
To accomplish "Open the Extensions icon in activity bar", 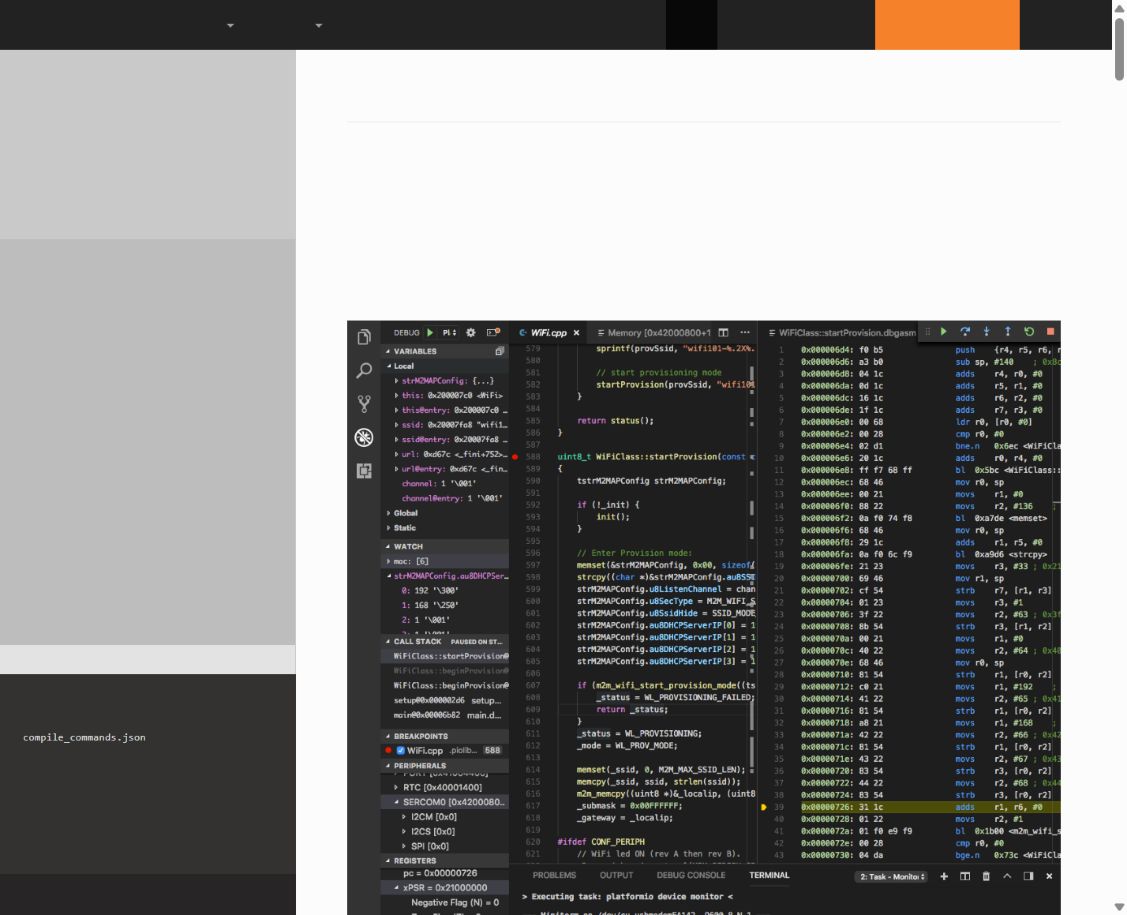I will pos(364,471).
